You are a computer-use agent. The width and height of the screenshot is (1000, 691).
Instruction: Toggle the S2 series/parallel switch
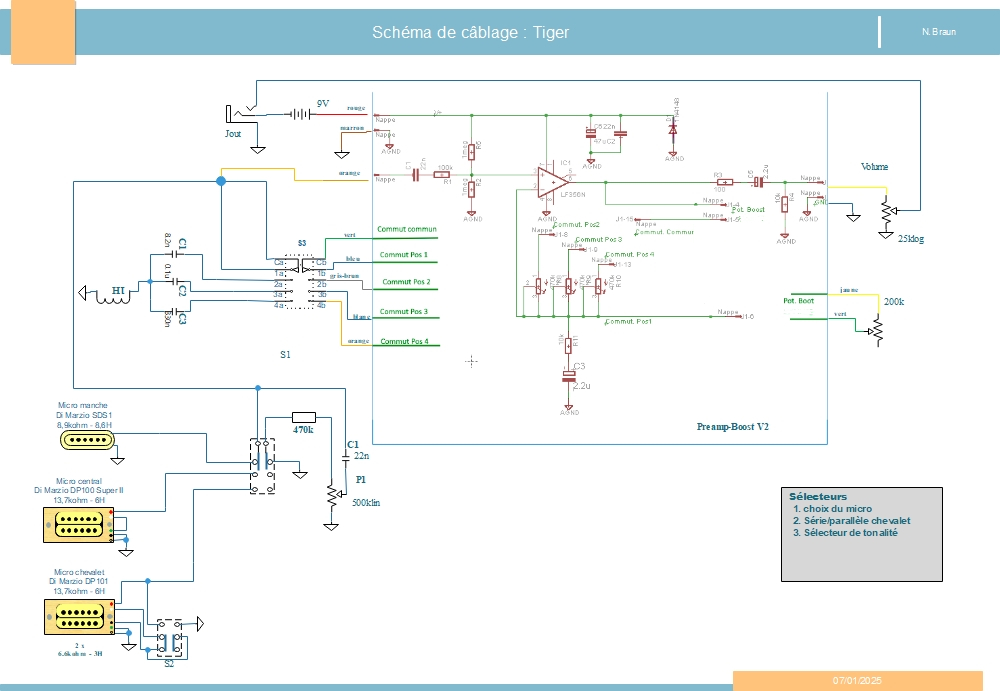tap(167, 633)
